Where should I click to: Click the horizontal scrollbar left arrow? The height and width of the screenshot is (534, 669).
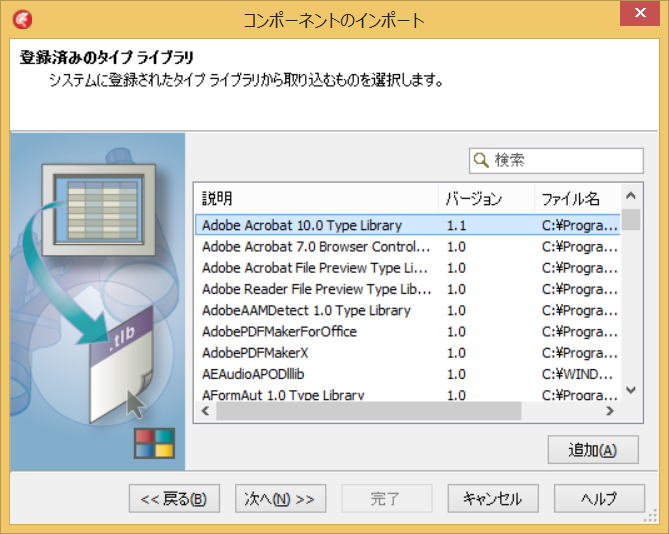[x=206, y=411]
